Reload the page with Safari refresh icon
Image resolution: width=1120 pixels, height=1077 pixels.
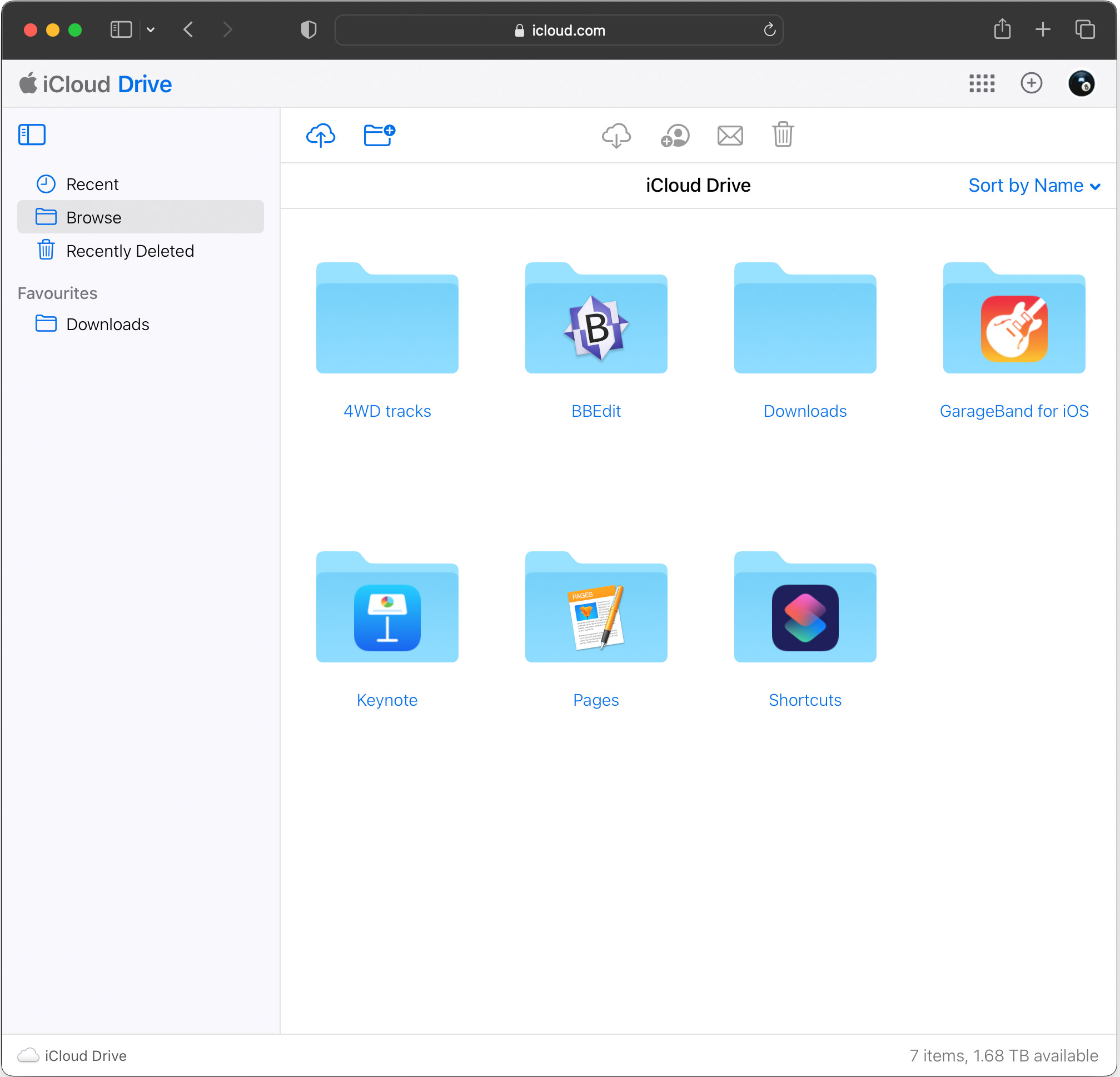pyautogui.click(x=769, y=29)
